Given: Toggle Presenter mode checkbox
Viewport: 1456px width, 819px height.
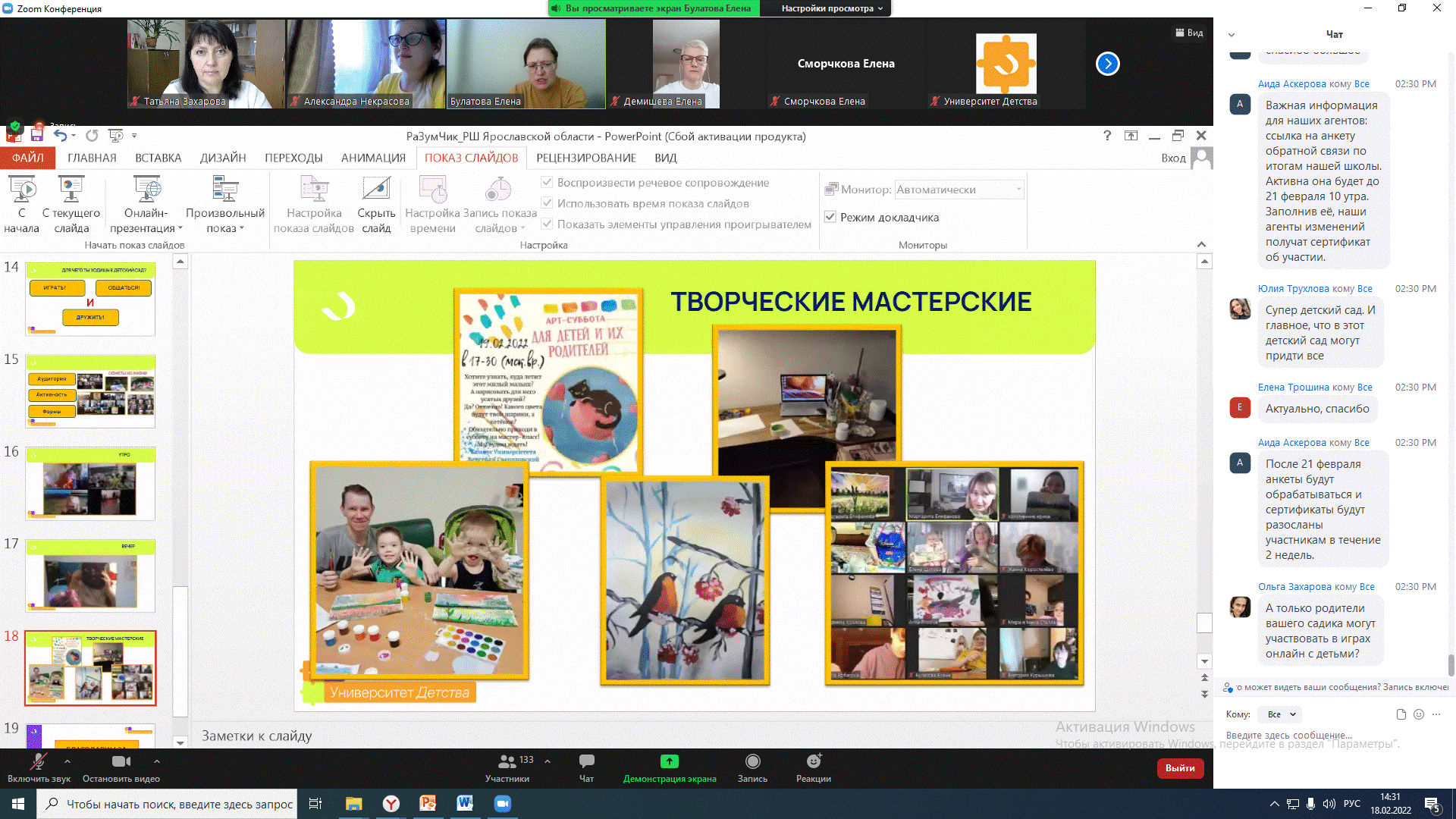Looking at the screenshot, I should point(830,217).
